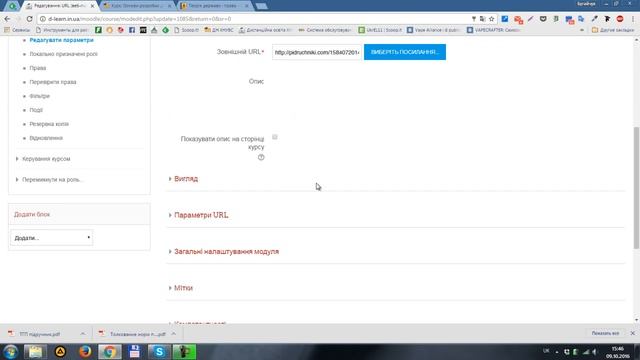
Task: Open the Pocket extension icon
Action: (x=543, y=19)
